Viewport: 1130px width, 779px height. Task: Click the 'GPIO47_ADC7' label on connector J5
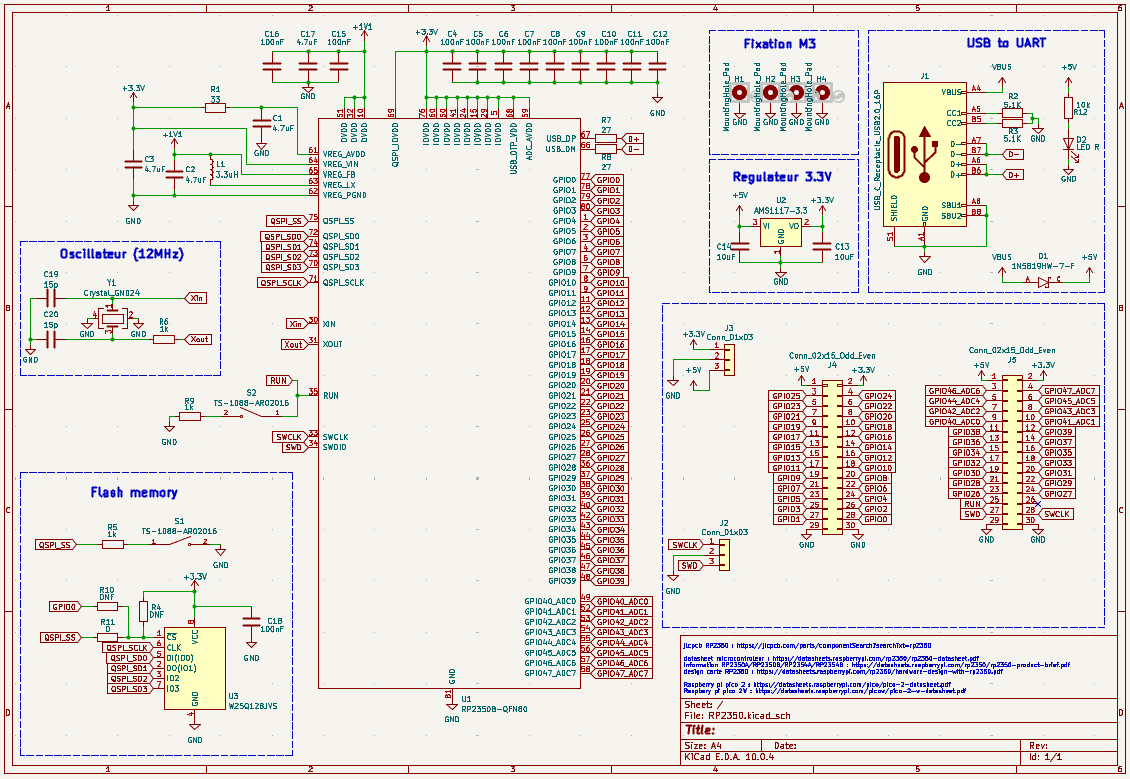coord(1069,391)
